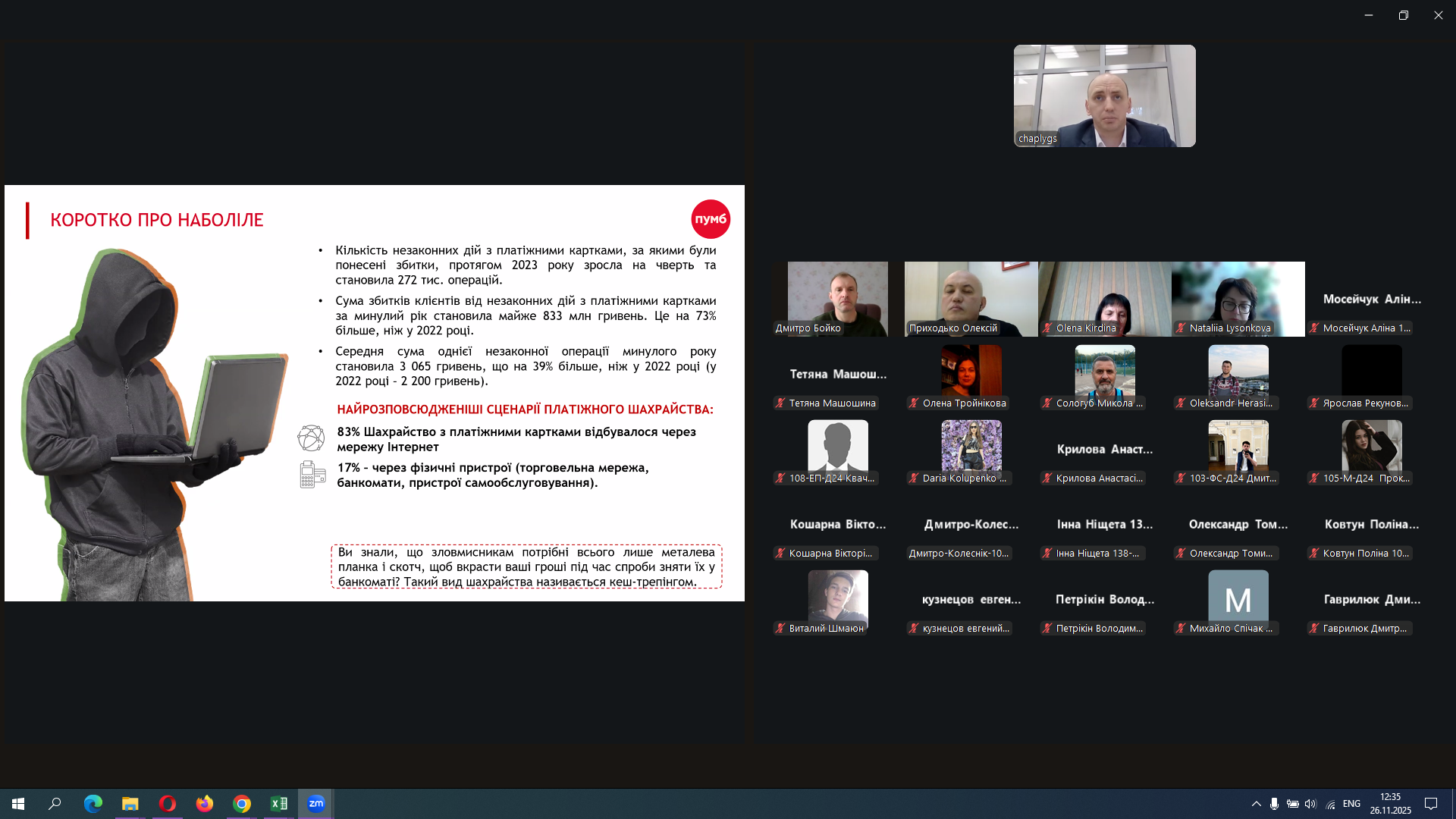
Task: Open the notification center icon
Action: 1431,804
